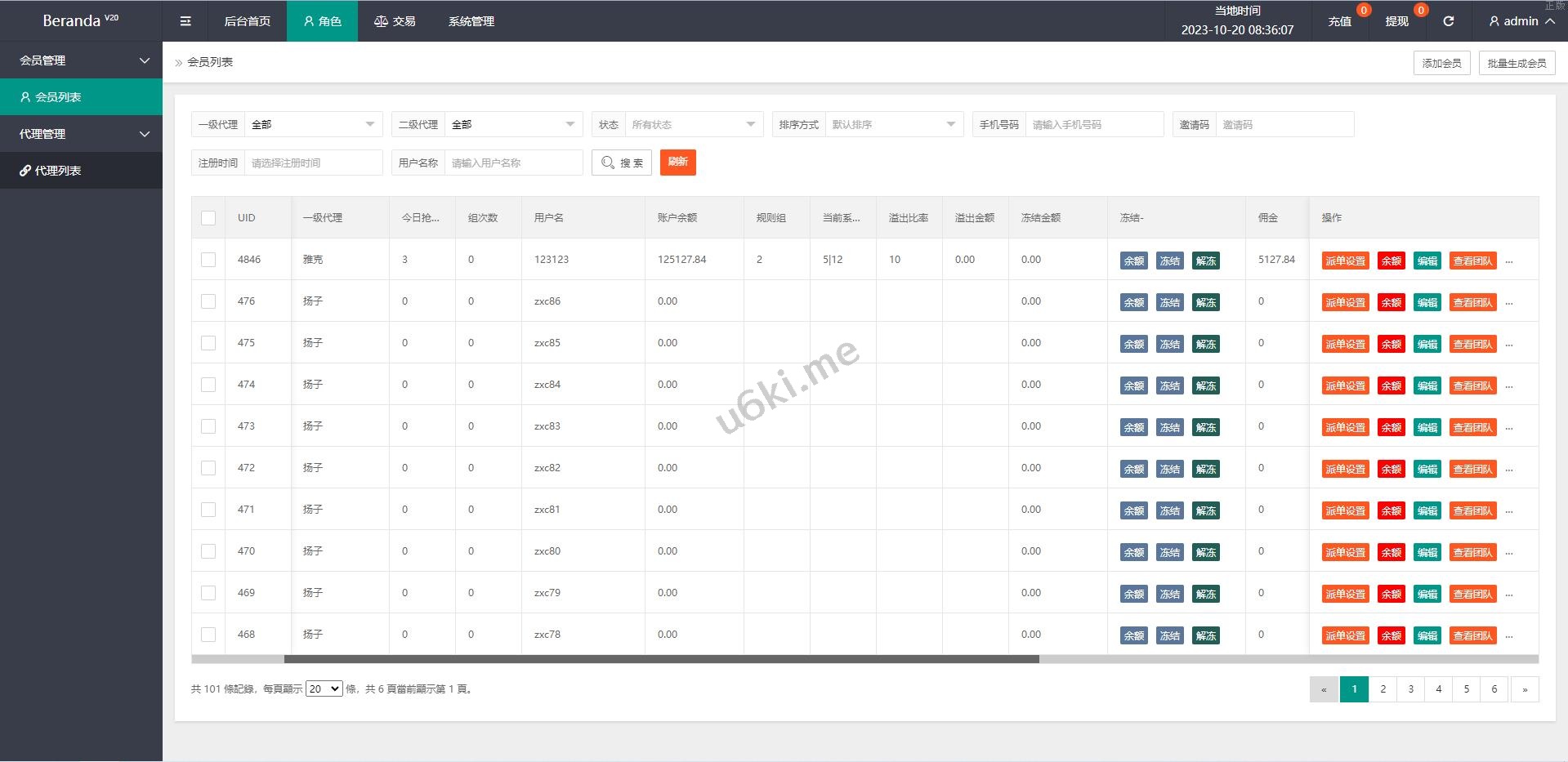Screen dimensions: 1568x762
Task: Open the 系统管理 top menu
Action: click(471, 21)
